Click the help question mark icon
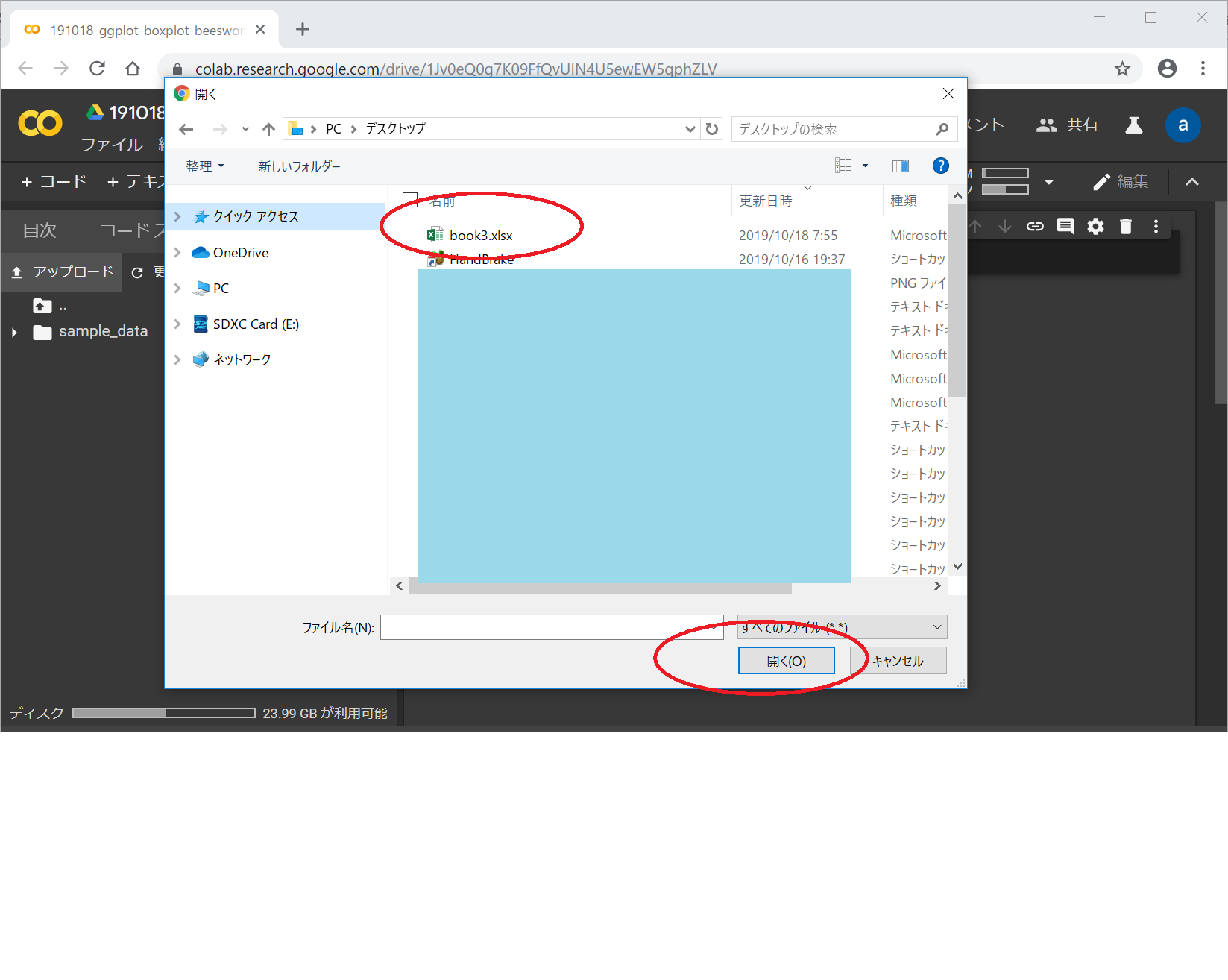This screenshot has height=980, width=1228. 940,166
